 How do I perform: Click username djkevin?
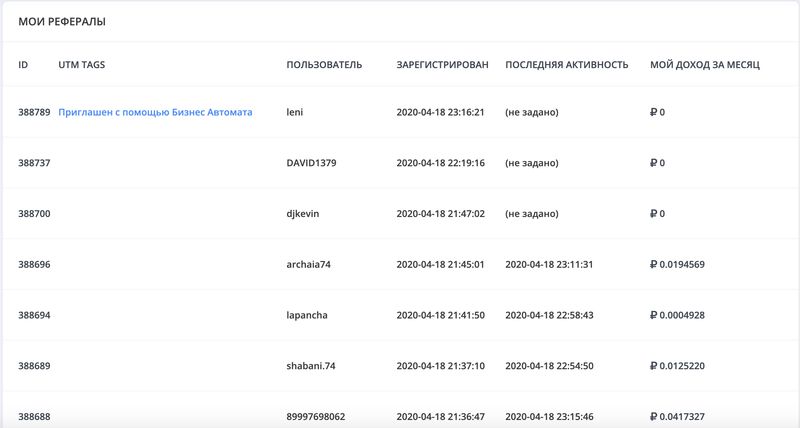coord(304,214)
